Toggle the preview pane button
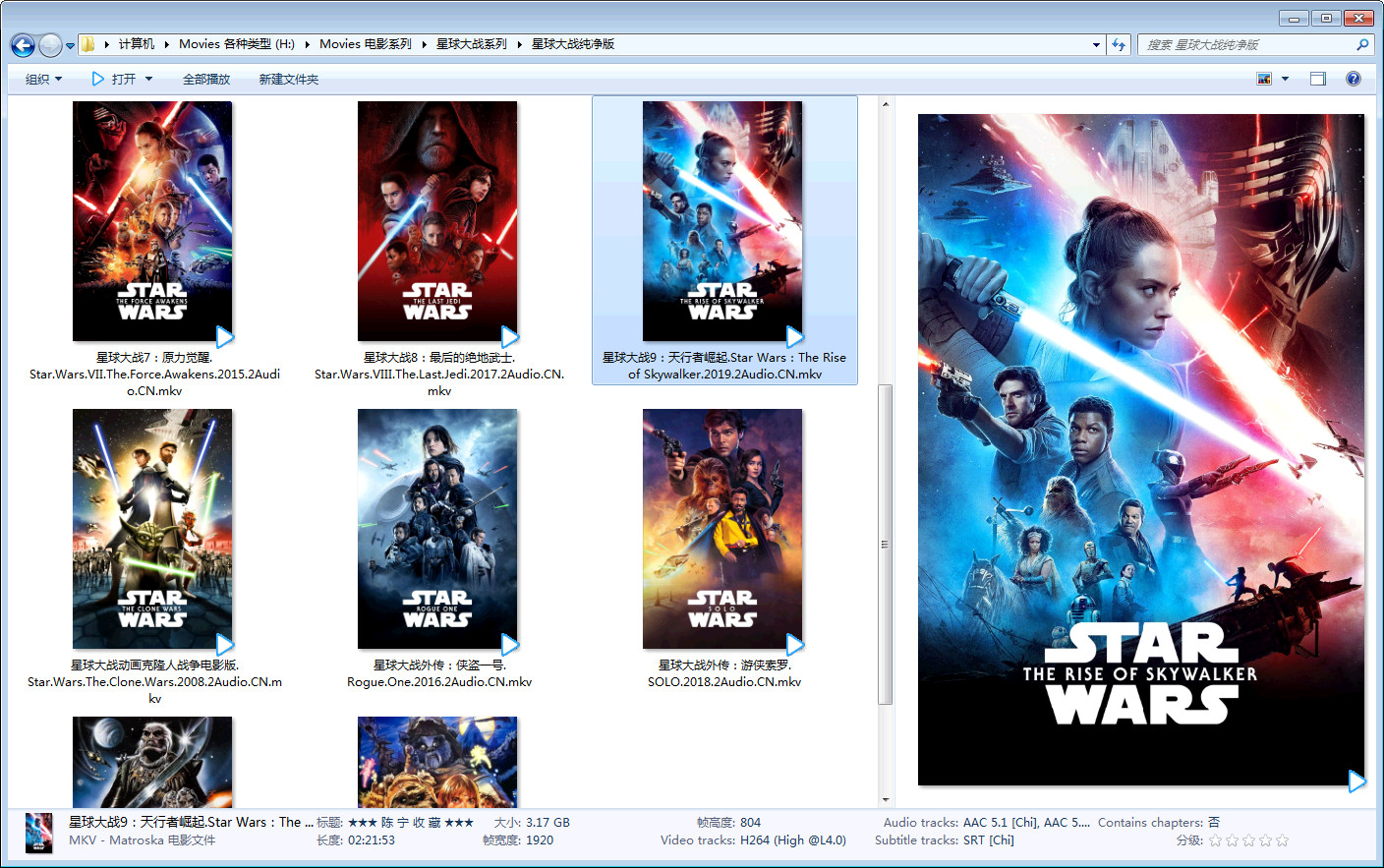This screenshot has width=1384, height=868. point(1318,79)
